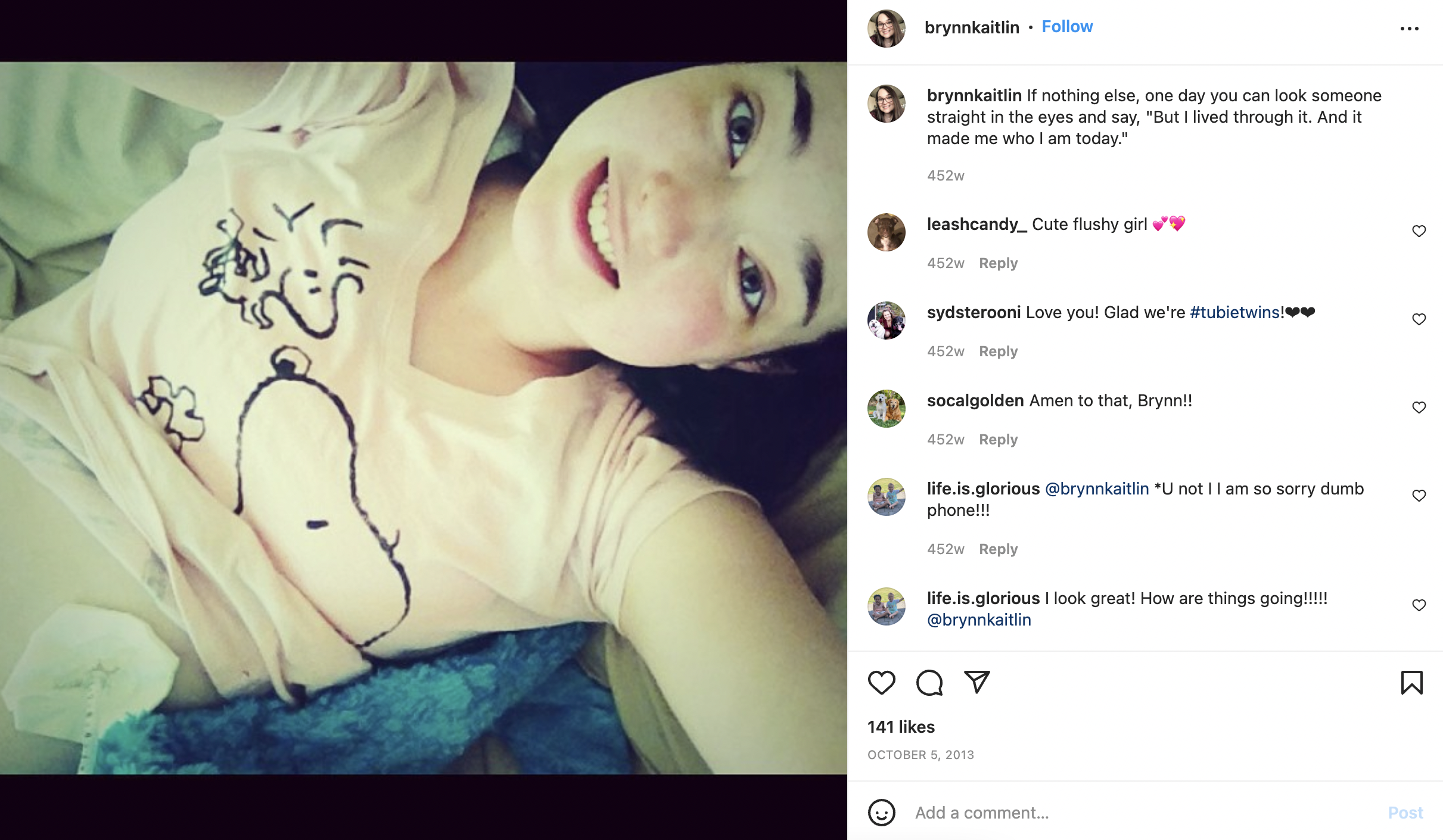Save post with bookmark icon
The height and width of the screenshot is (840, 1443).
pos(1411,683)
